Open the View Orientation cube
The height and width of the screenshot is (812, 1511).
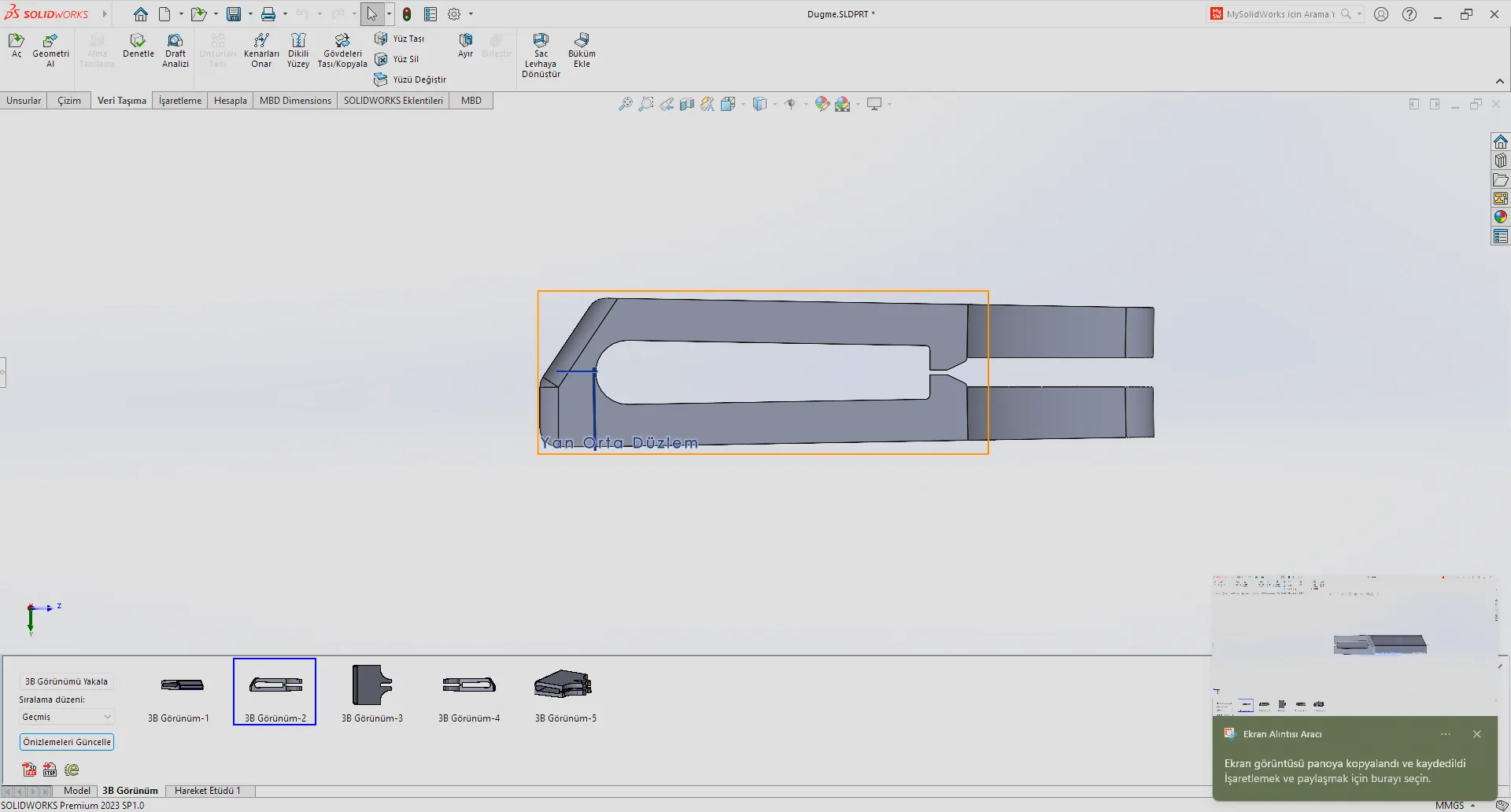tap(728, 104)
